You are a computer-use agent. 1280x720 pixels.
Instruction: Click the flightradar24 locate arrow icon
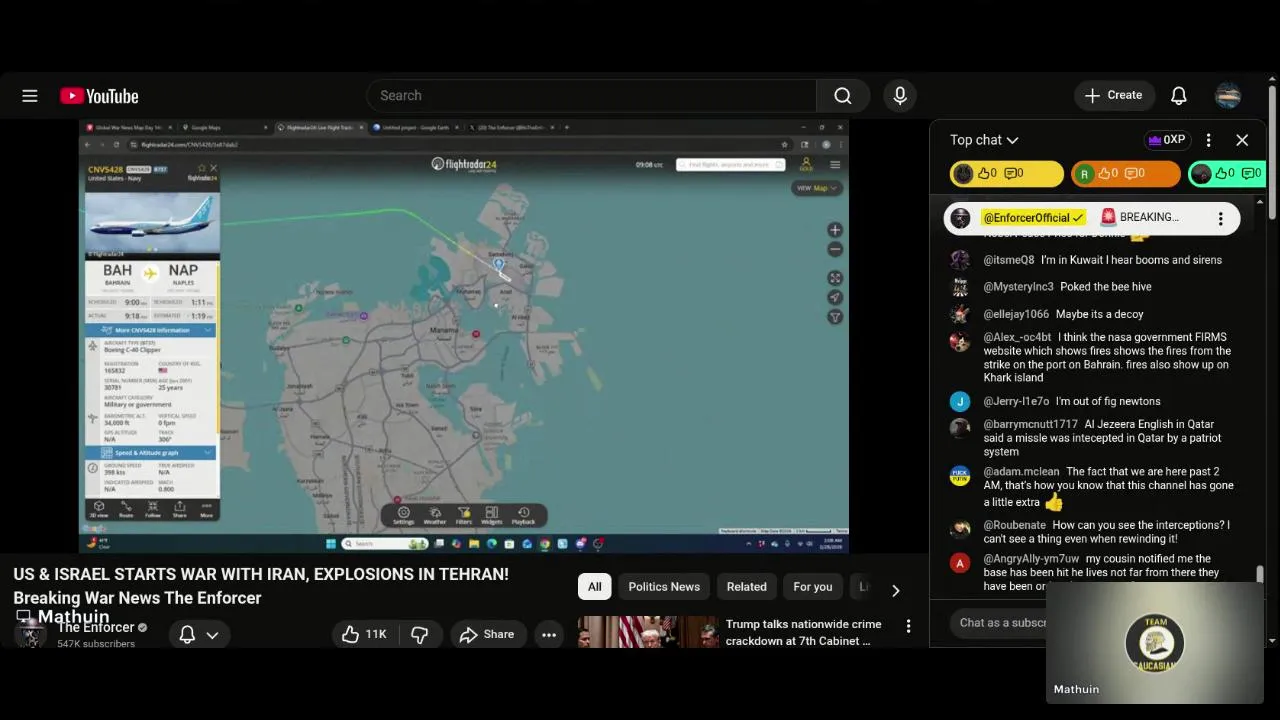(835, 297)
